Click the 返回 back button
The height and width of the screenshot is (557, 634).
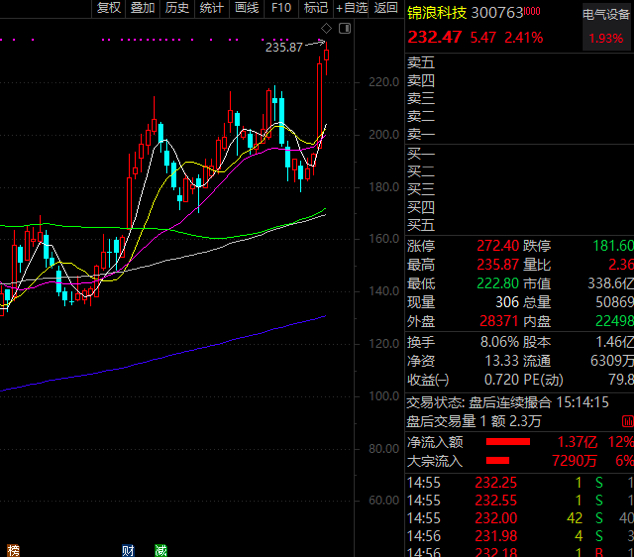pos(386,8)
